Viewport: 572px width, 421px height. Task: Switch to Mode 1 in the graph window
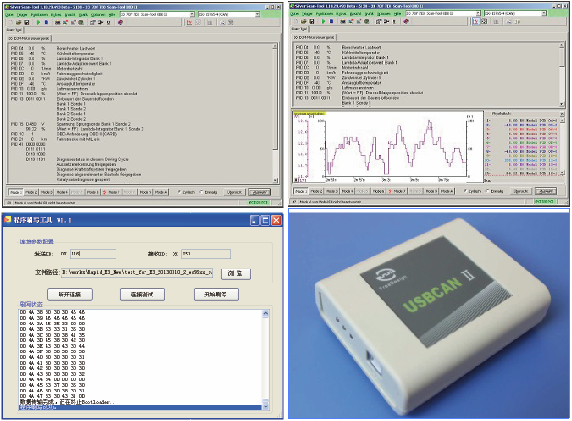click(x=301, y=191)
